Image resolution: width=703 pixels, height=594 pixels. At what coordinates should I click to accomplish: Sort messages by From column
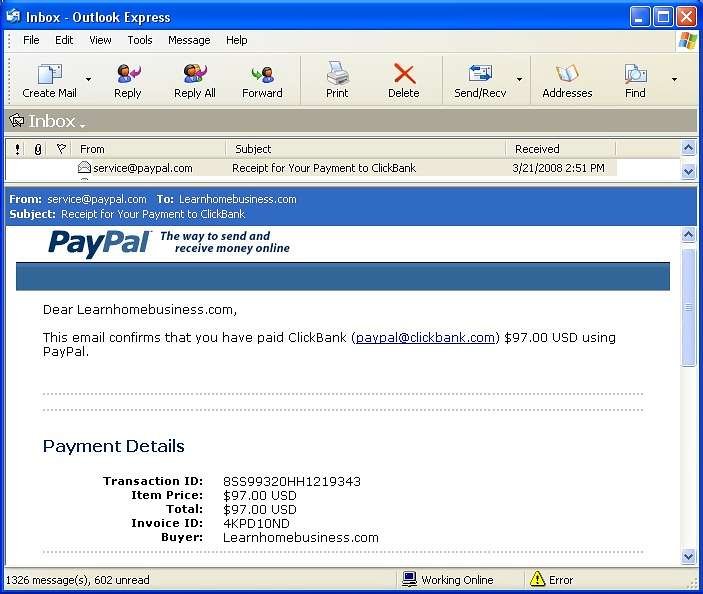149,149
